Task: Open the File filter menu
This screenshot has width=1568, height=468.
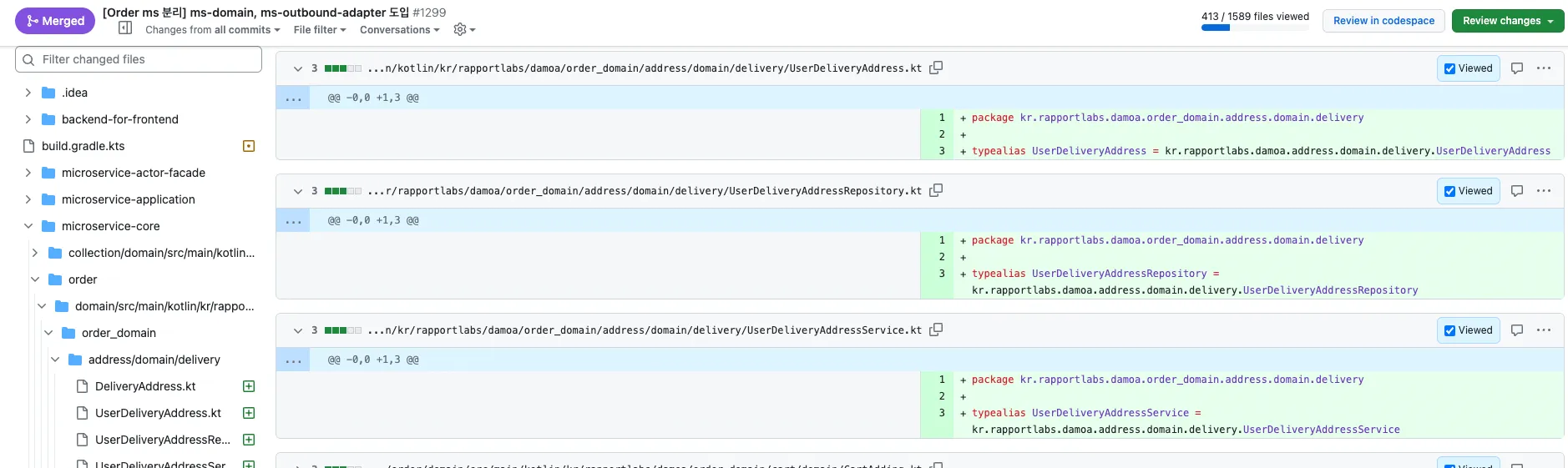Action: point(319,29)
